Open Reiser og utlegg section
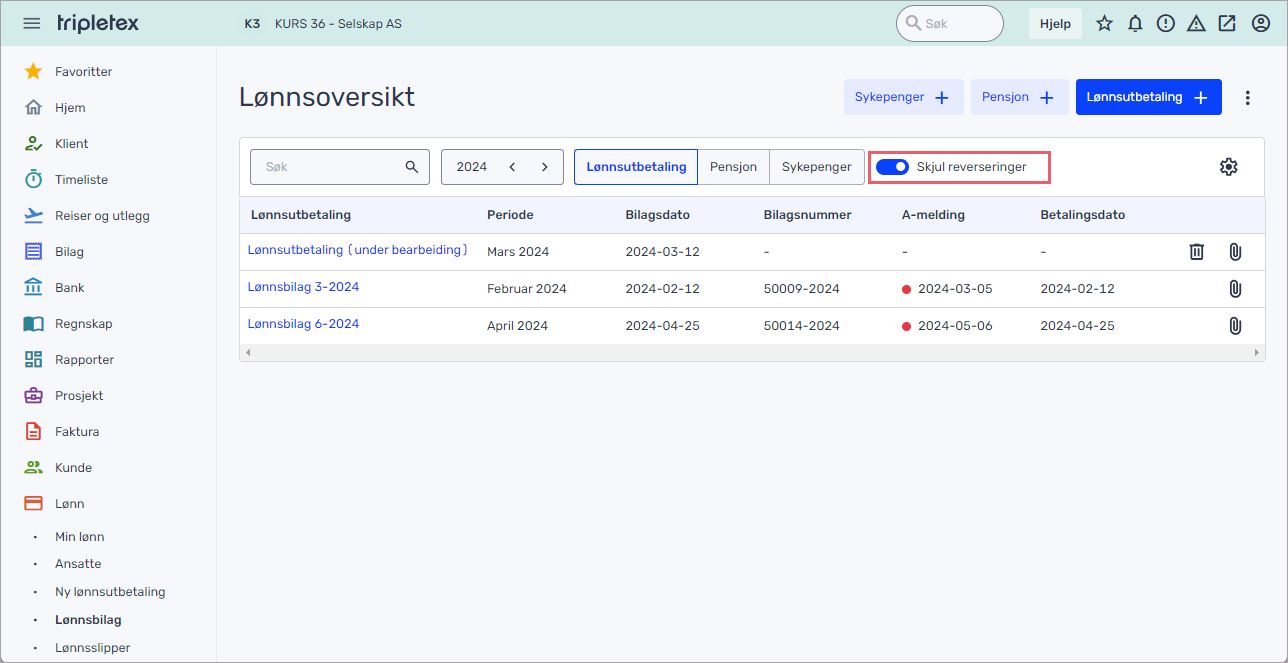1288x663 pixels. pyautogui.click(x=87, y=216)
